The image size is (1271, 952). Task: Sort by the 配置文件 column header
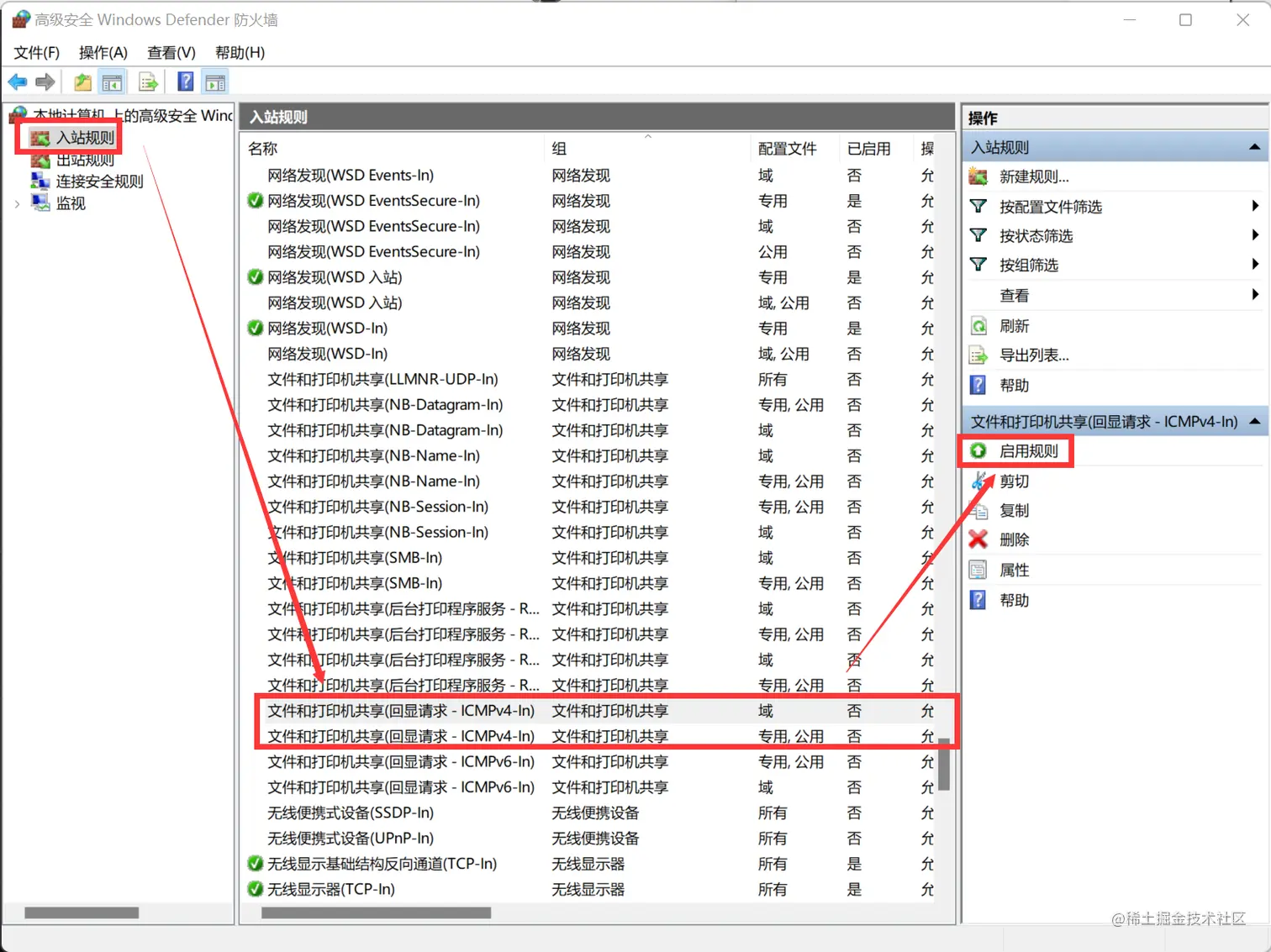(x=794, y=149)
